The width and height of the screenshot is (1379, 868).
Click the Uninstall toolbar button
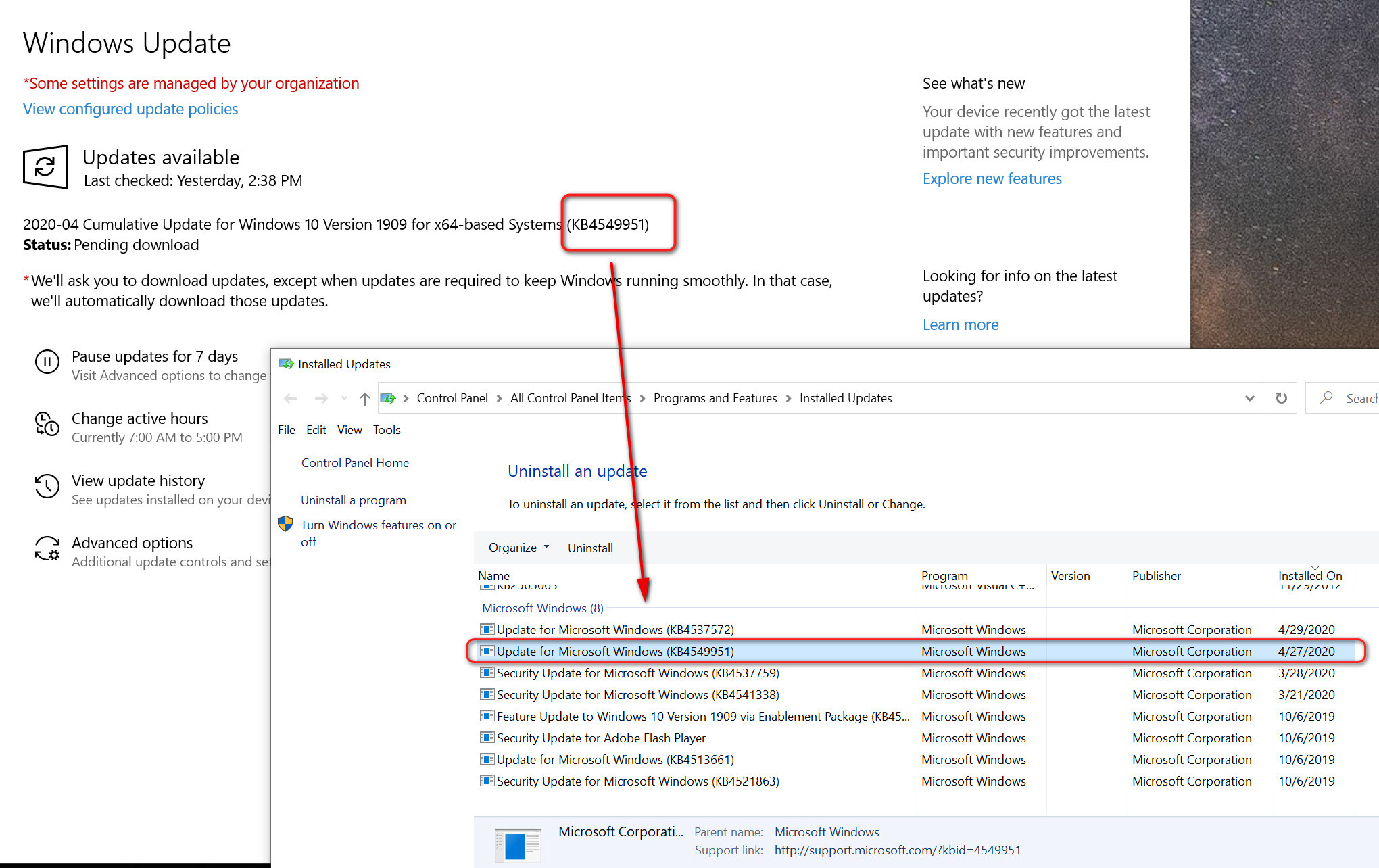click(x=590, y=548)
